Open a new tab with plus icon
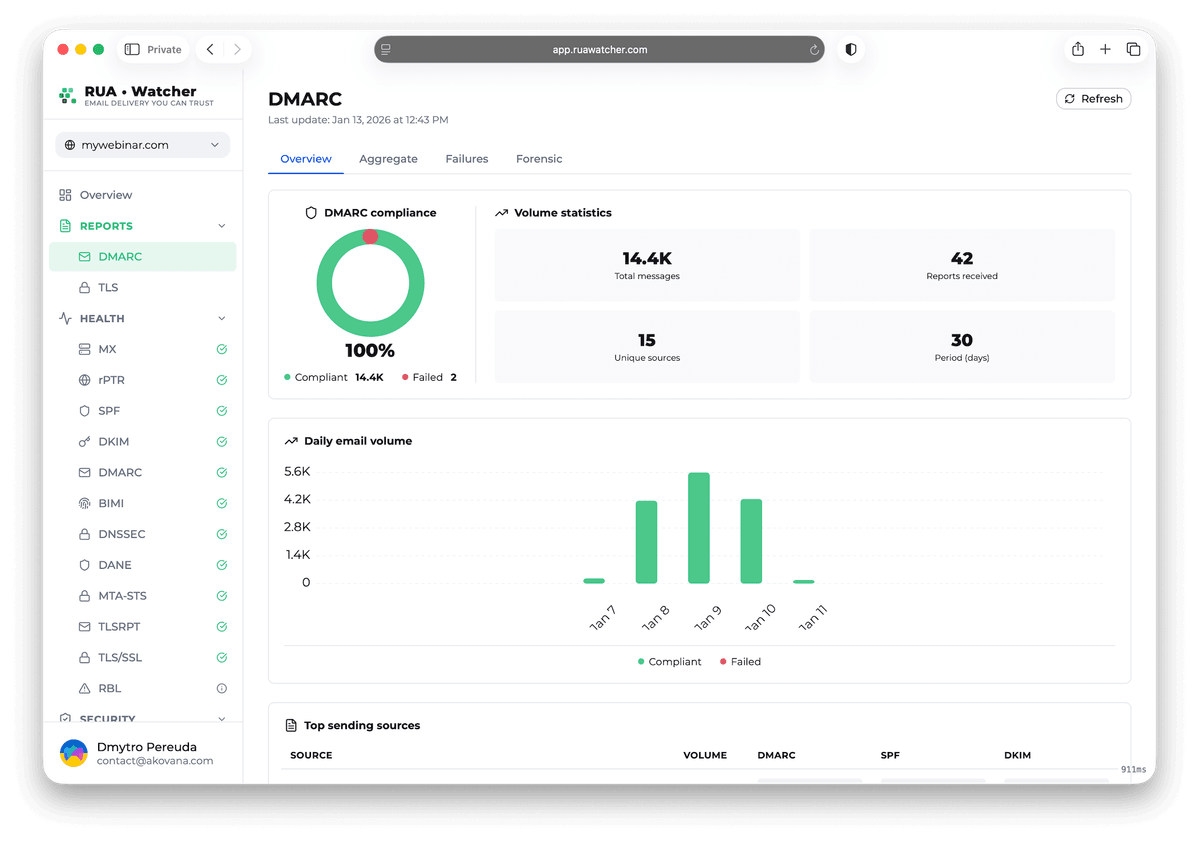Viewport: 1199px width, 841px height. tap(1105, 50)
